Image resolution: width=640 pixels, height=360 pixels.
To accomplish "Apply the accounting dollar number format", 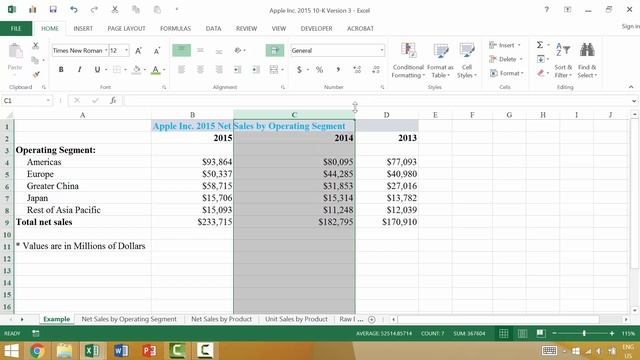I will 299,70.
